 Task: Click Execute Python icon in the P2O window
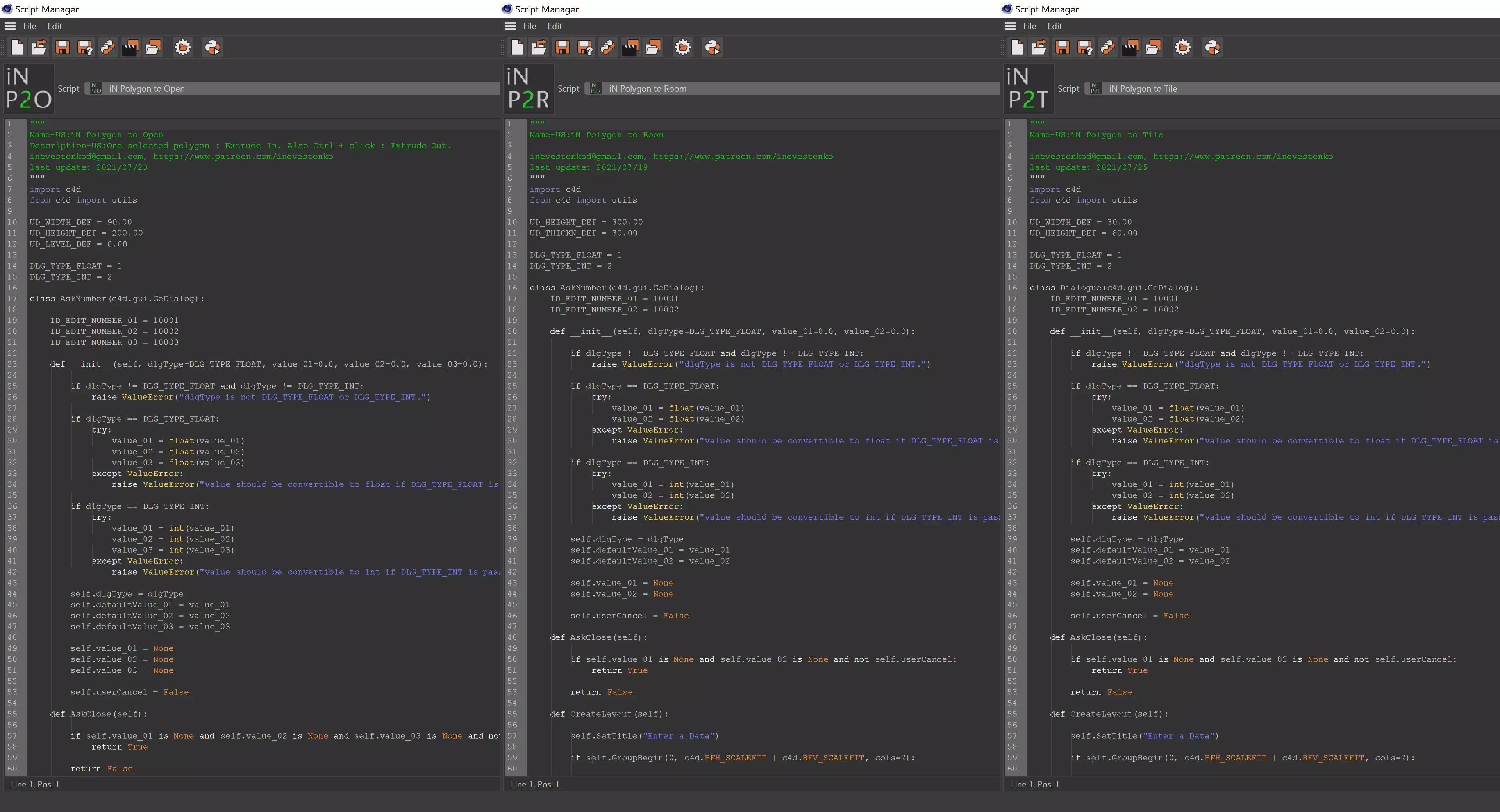point(212,48)
